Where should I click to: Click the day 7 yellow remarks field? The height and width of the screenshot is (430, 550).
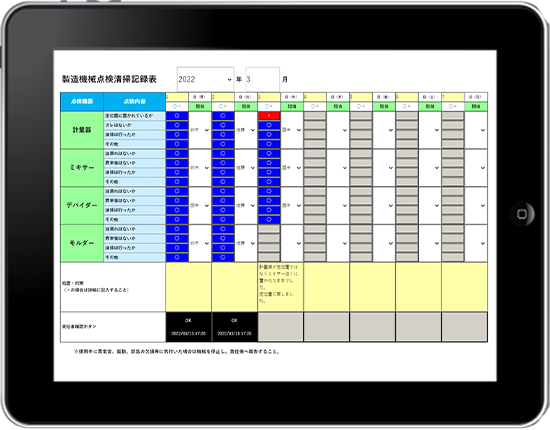point(464,287)
